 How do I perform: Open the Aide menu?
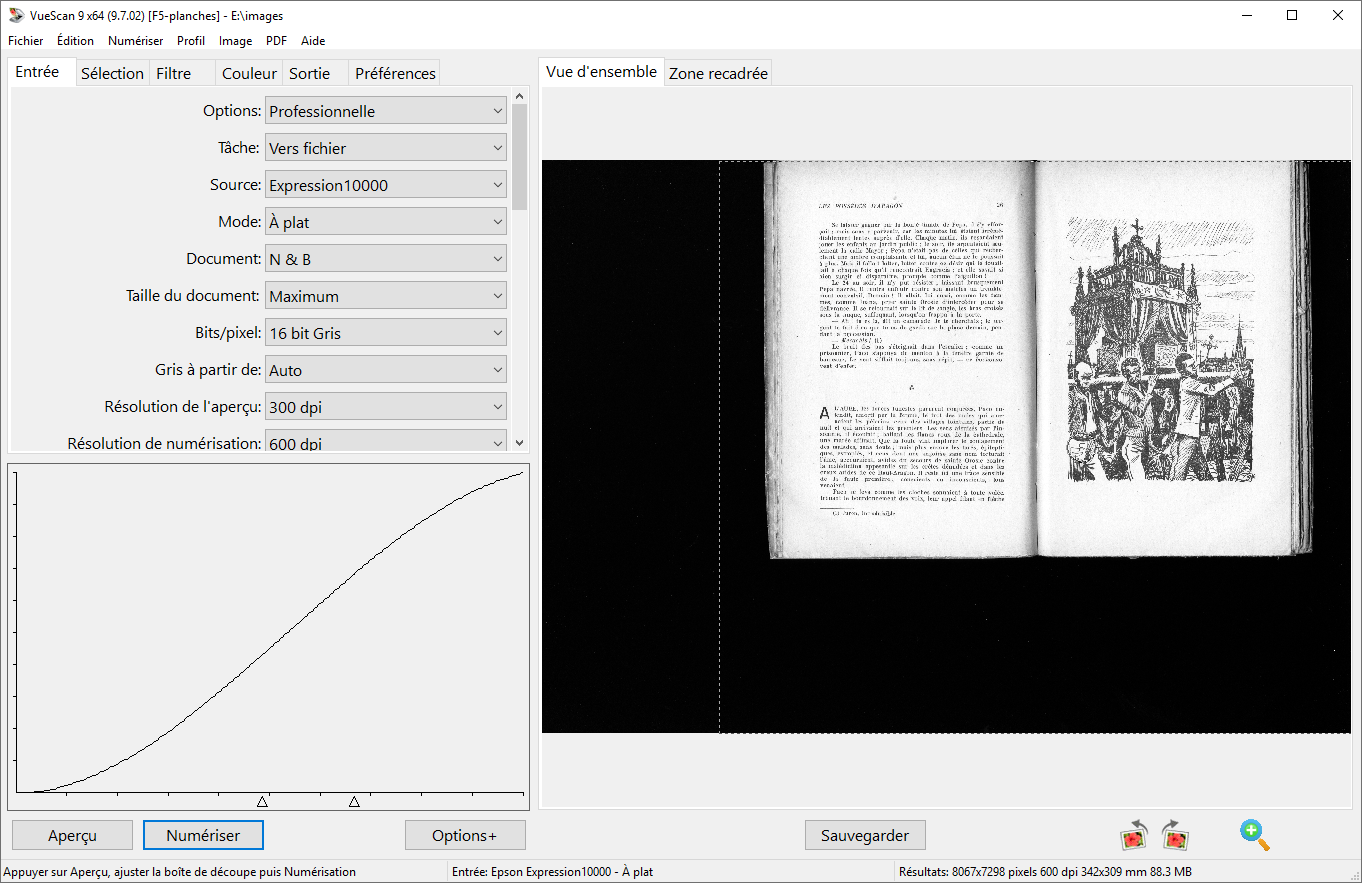[x=313, y=41]
